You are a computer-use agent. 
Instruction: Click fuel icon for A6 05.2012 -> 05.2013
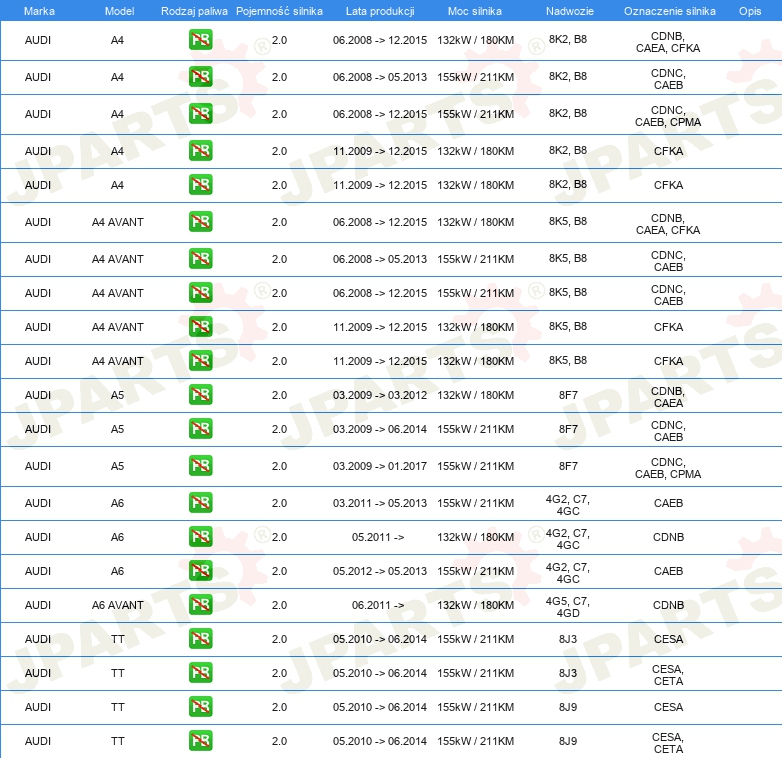[x=200, y=571]
